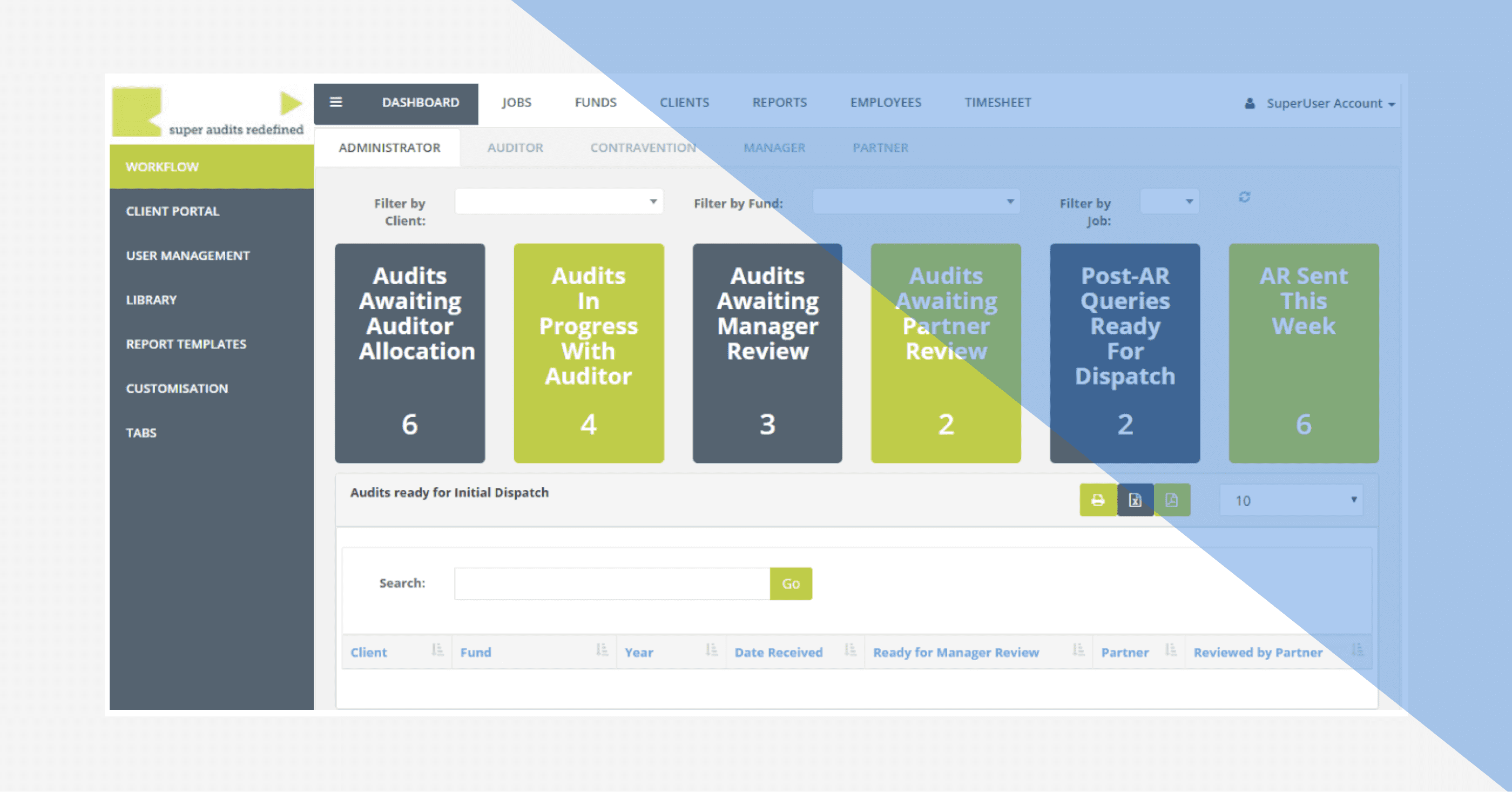Toggle sorting on the Partner column

[x=1171, y=652]
